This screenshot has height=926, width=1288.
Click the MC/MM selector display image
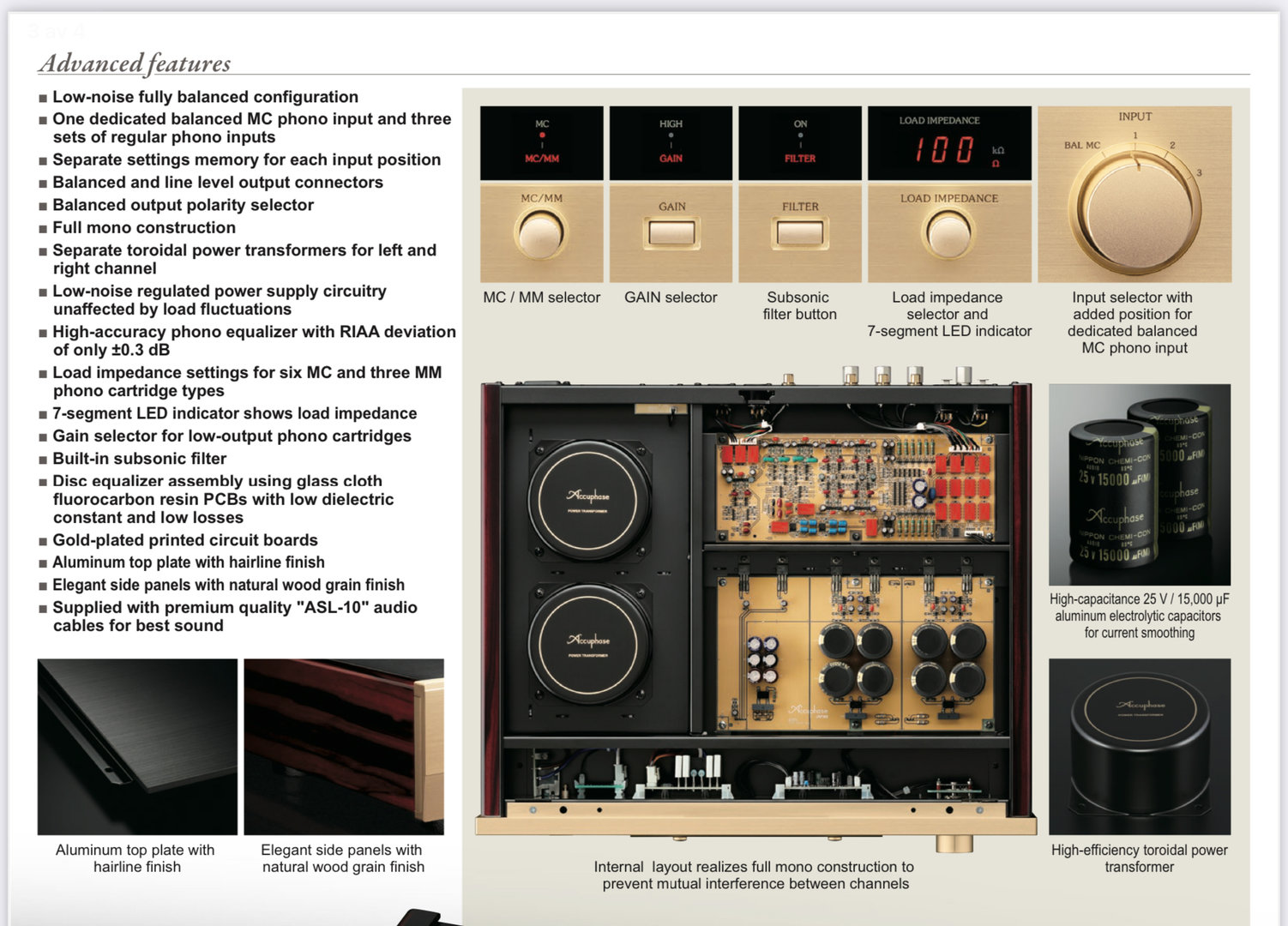coord(542,143)
